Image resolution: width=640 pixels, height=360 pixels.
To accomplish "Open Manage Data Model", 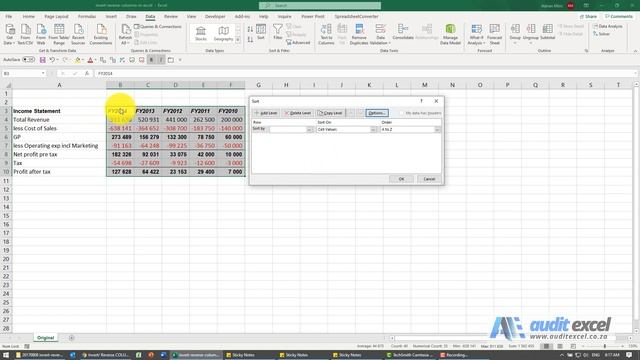I will [x=450, y=34].
